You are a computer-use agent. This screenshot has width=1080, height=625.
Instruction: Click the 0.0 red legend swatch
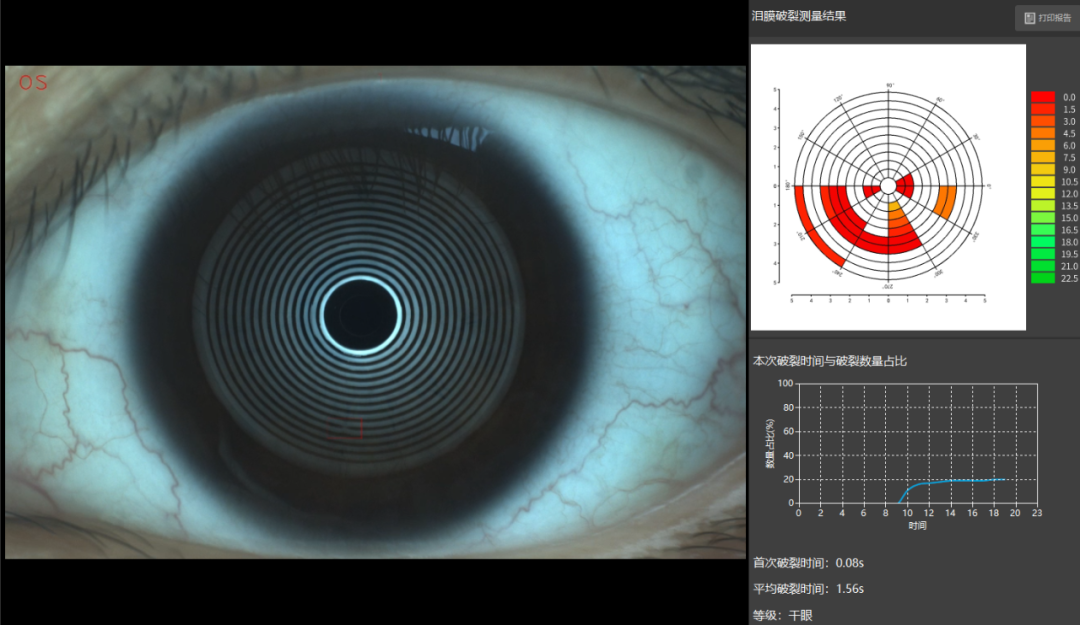point(1043,97)
